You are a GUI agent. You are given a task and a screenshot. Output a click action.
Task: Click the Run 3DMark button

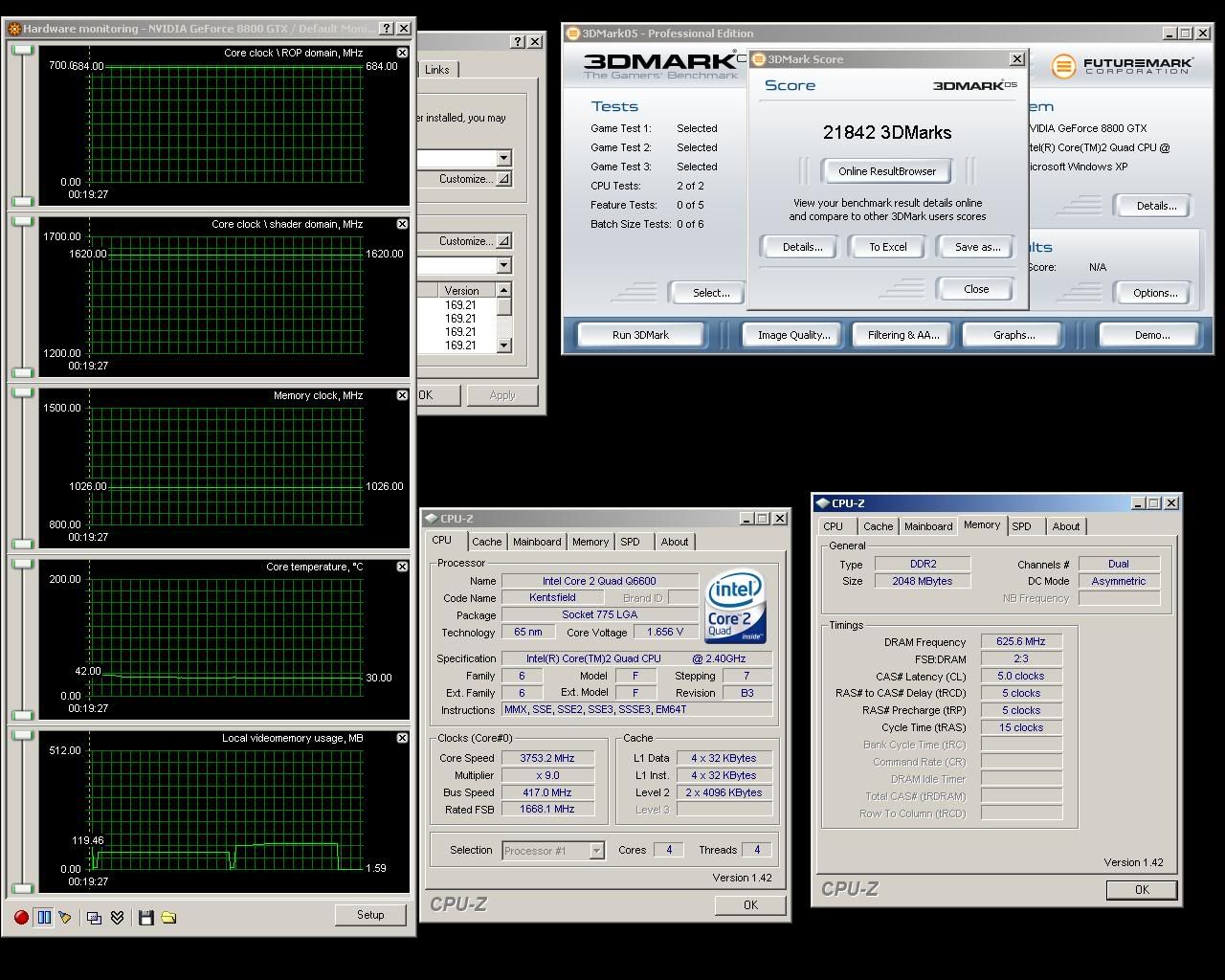(x=640, y=335)
